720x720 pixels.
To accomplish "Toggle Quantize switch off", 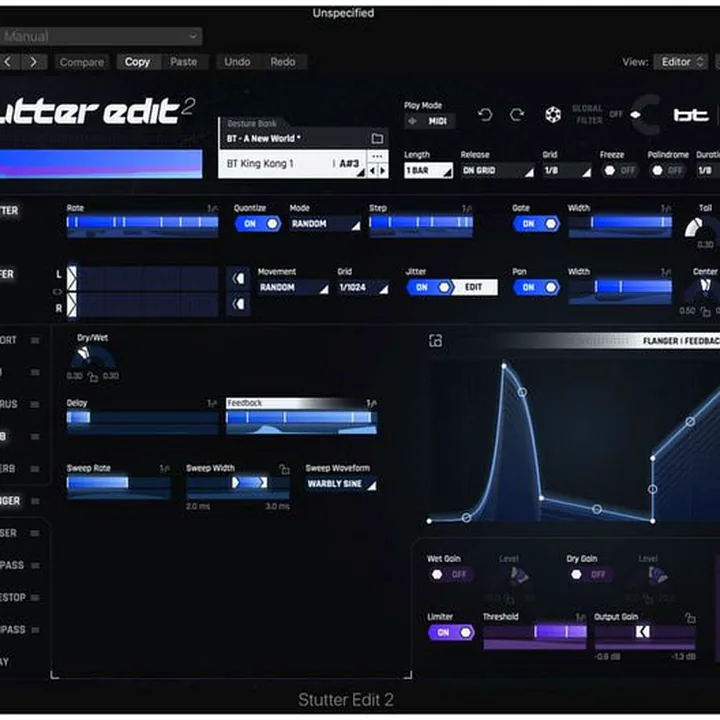I will coord(258,224).
